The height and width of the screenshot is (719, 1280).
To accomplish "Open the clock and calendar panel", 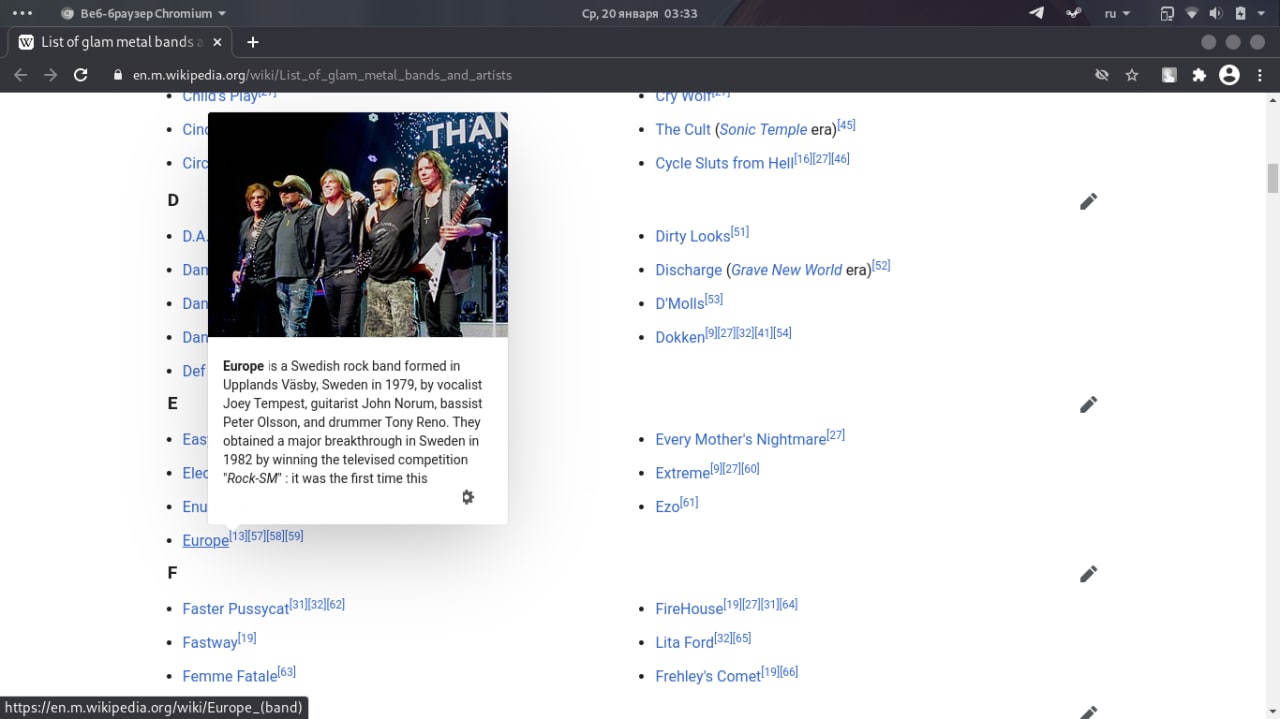I will [x=639, y=13].
